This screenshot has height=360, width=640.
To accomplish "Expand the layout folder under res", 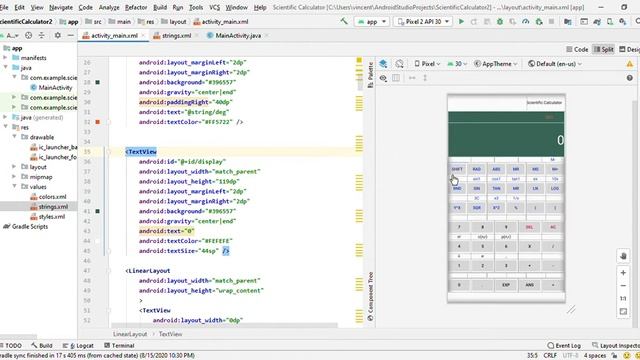I will 14,167.
